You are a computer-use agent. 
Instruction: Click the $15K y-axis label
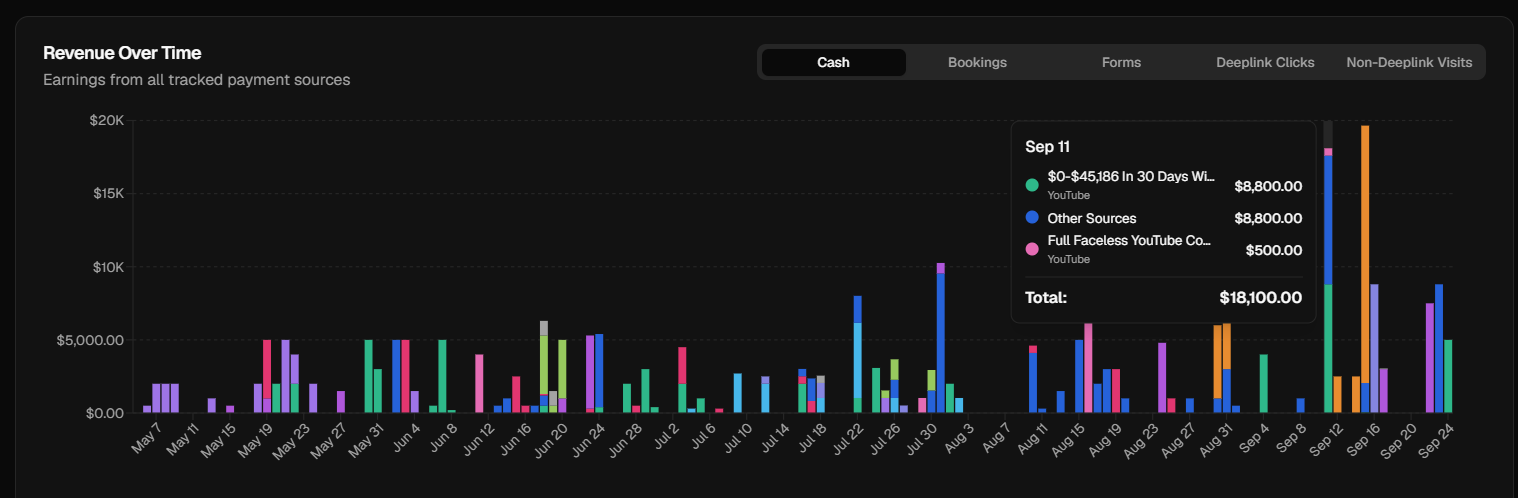tap(107, 193)
